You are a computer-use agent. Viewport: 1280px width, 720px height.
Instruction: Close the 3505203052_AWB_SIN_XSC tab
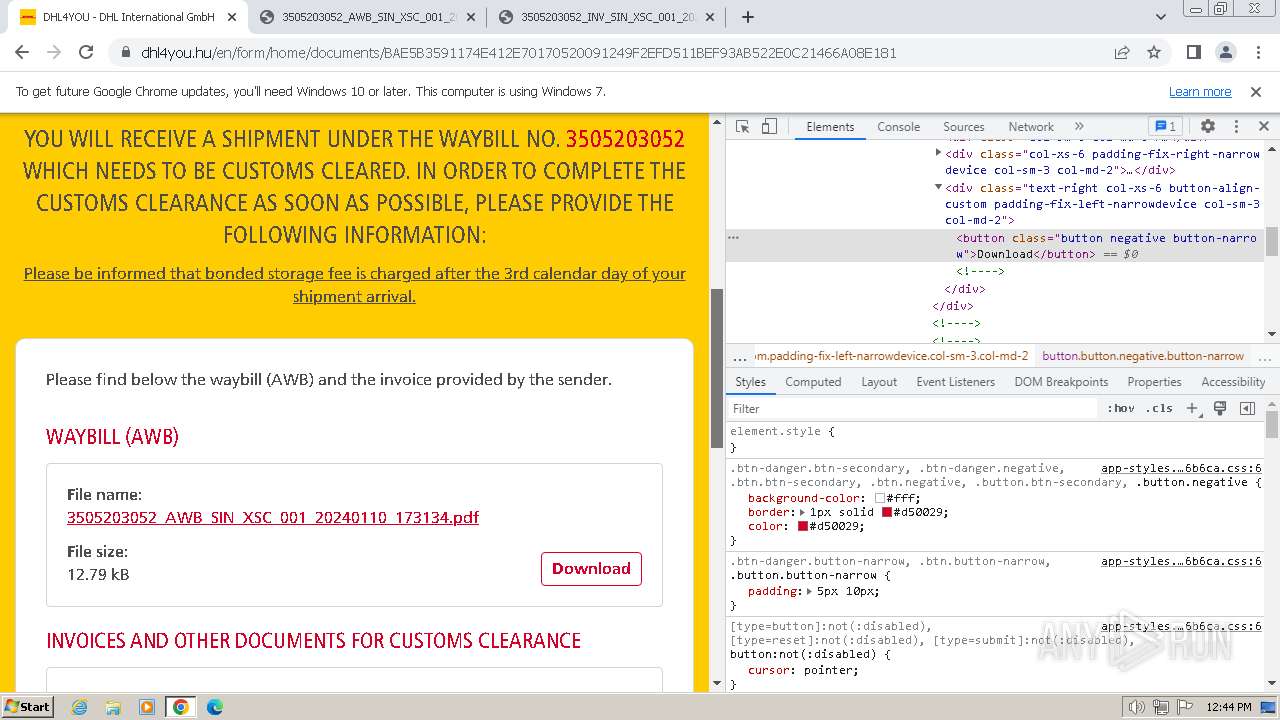tap(471, 17)
